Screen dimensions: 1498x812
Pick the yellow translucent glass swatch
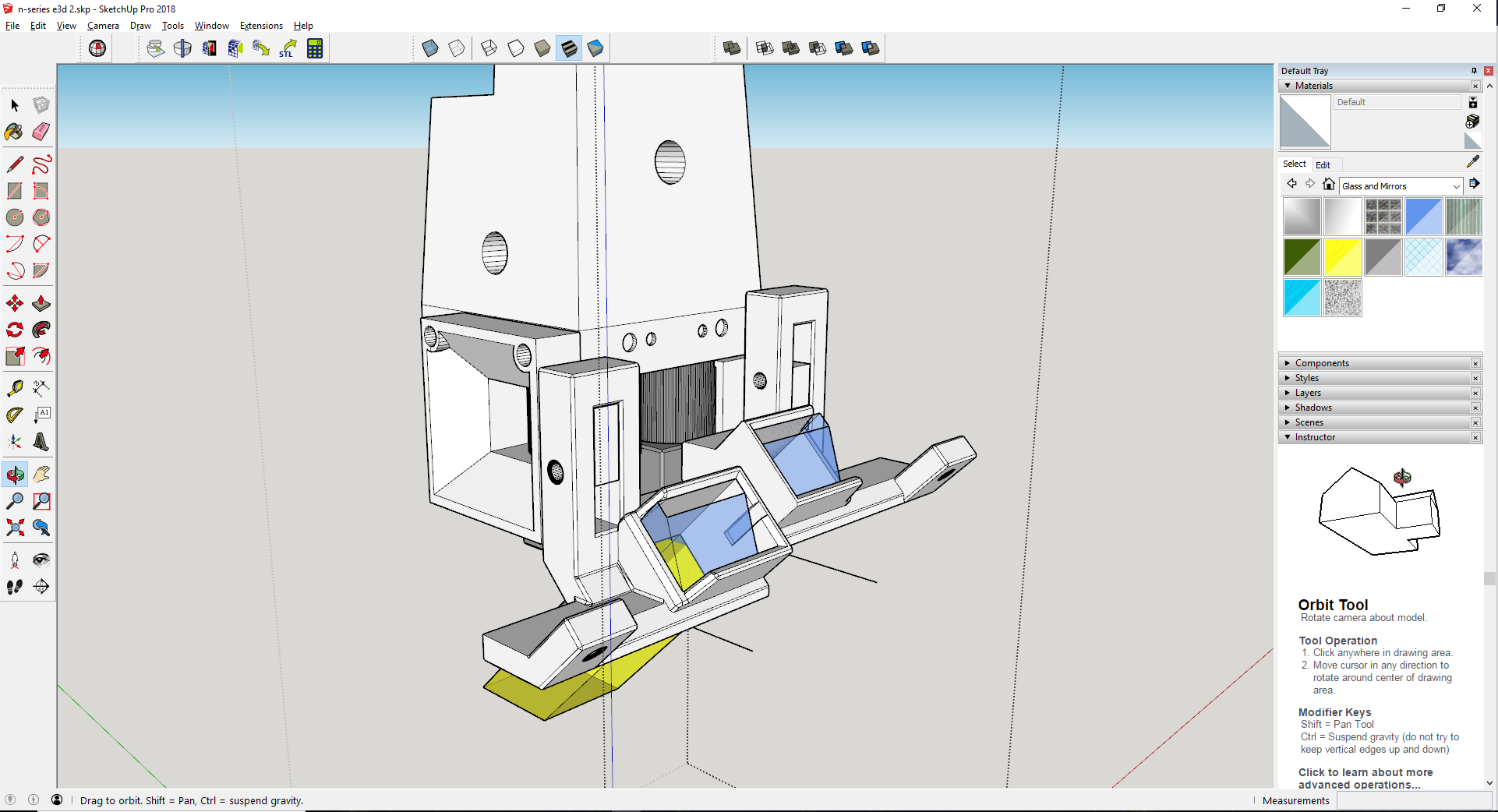click(1342, 257)
